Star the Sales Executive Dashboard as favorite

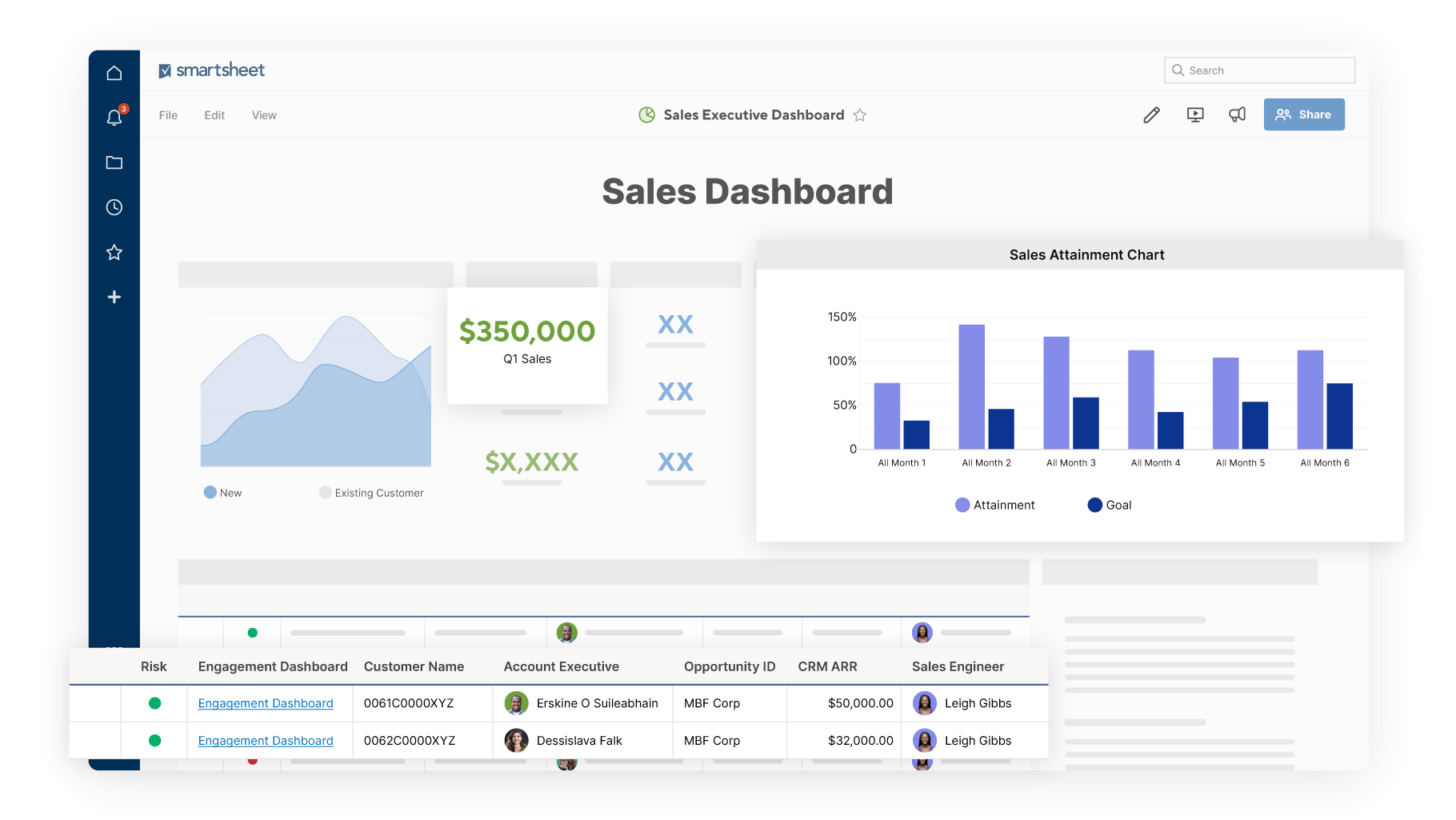point(860,115)
